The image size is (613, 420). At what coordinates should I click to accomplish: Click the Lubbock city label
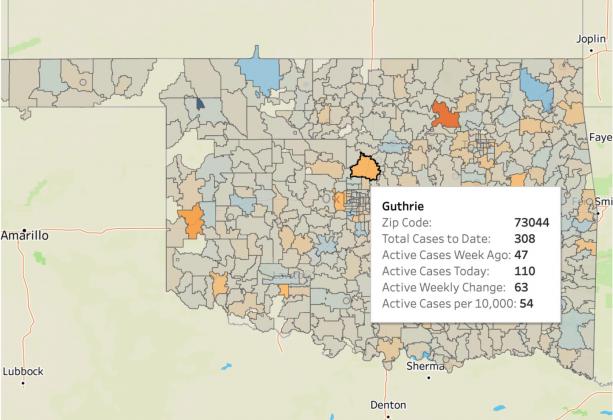coord(23,371)
